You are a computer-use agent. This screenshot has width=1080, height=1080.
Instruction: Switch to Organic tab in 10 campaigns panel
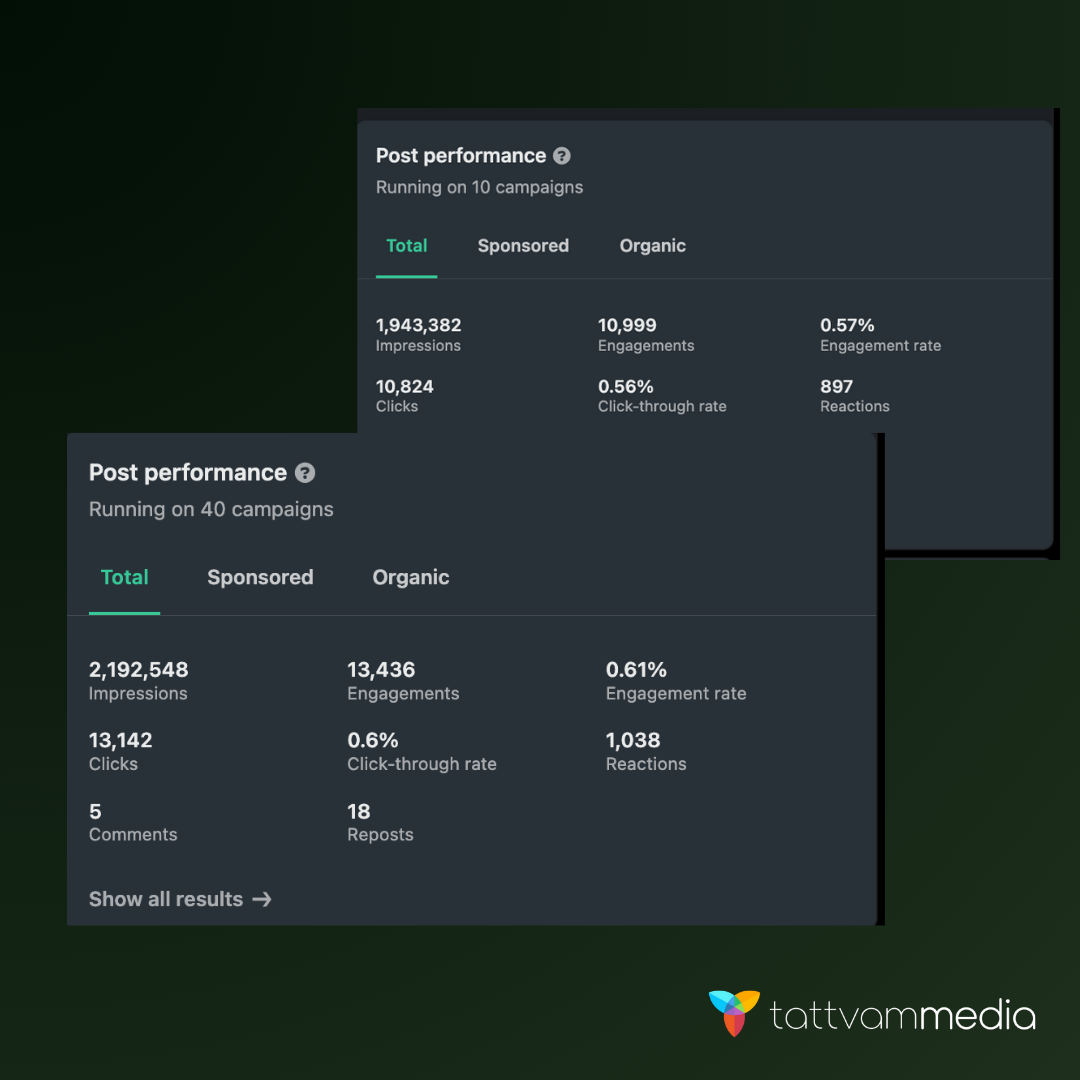pyautogui.click(x=652, y=246)
